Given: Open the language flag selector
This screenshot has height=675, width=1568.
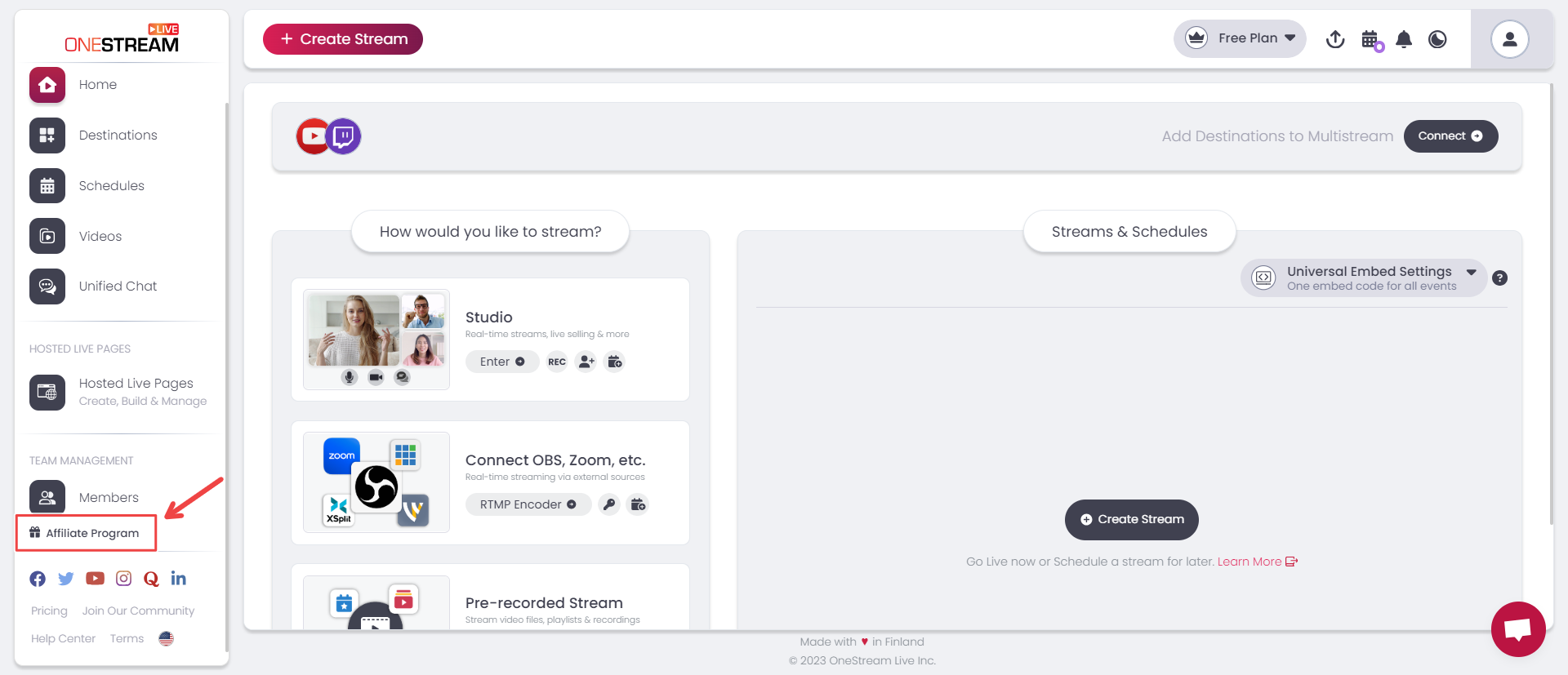Looking at the screenshot, I should [x=167, y=638].
